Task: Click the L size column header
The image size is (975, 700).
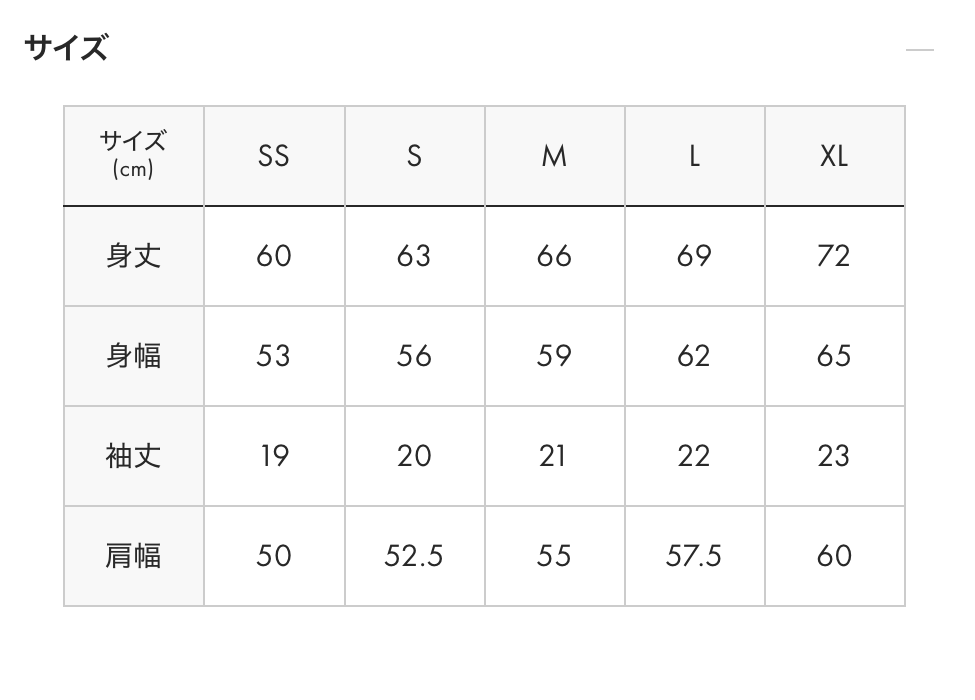Action: (694, 156)
